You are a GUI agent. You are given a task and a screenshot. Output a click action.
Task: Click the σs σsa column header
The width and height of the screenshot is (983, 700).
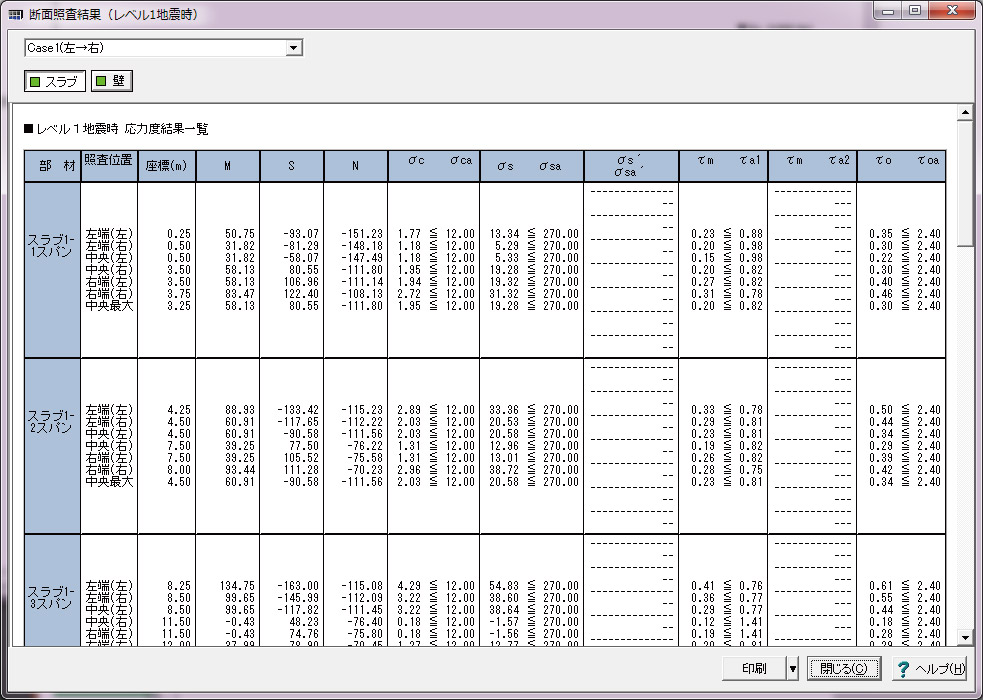[x=532, y=166]
